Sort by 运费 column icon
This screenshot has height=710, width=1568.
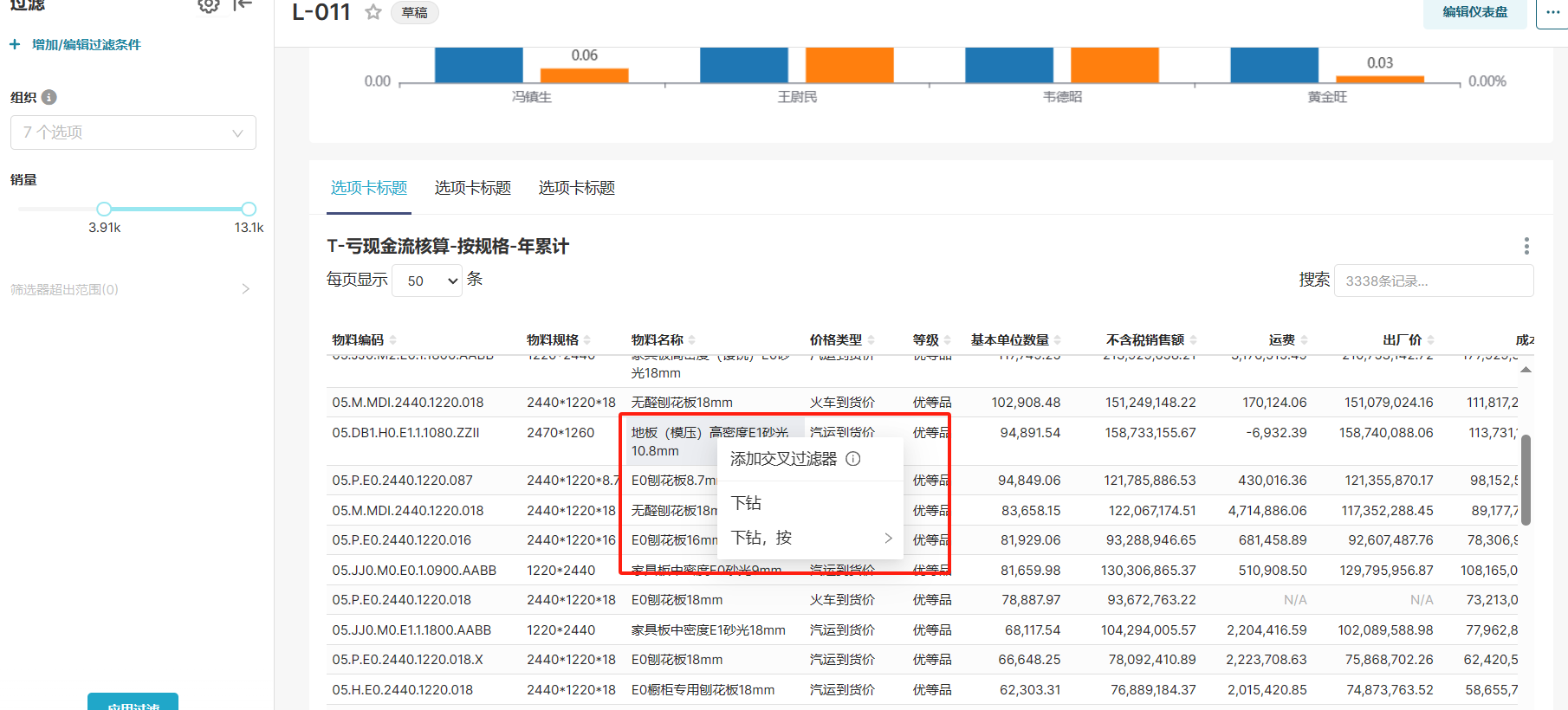pos(1305,340)
